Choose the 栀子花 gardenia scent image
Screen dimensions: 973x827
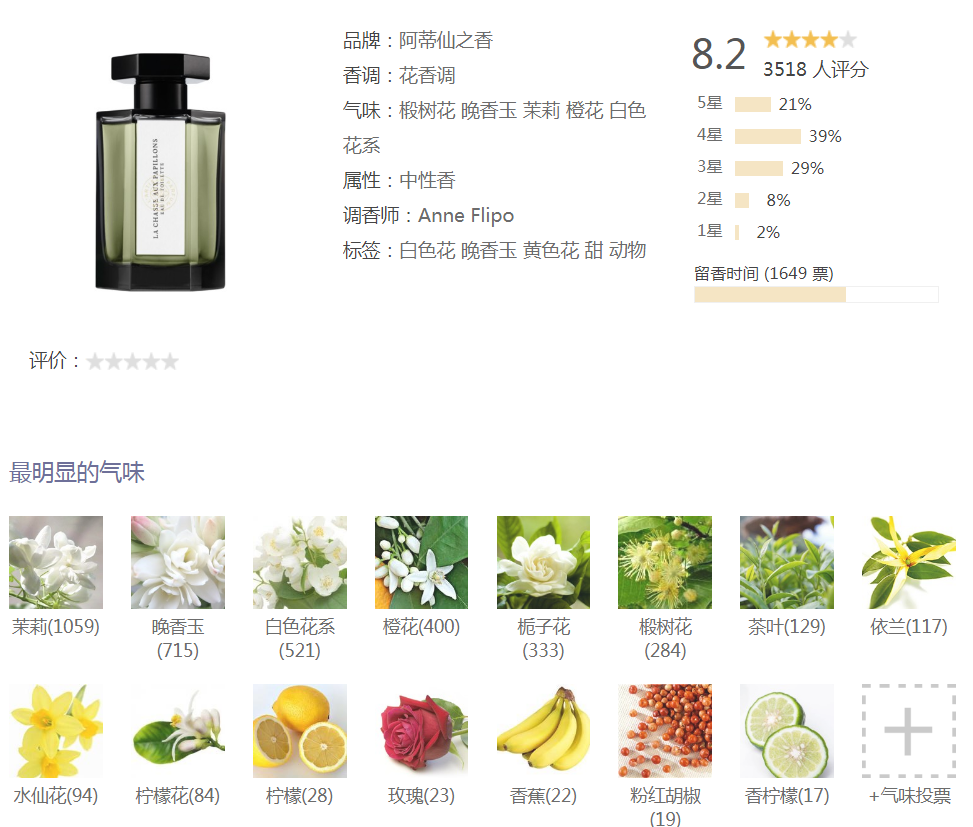click(x=543, y=562)
